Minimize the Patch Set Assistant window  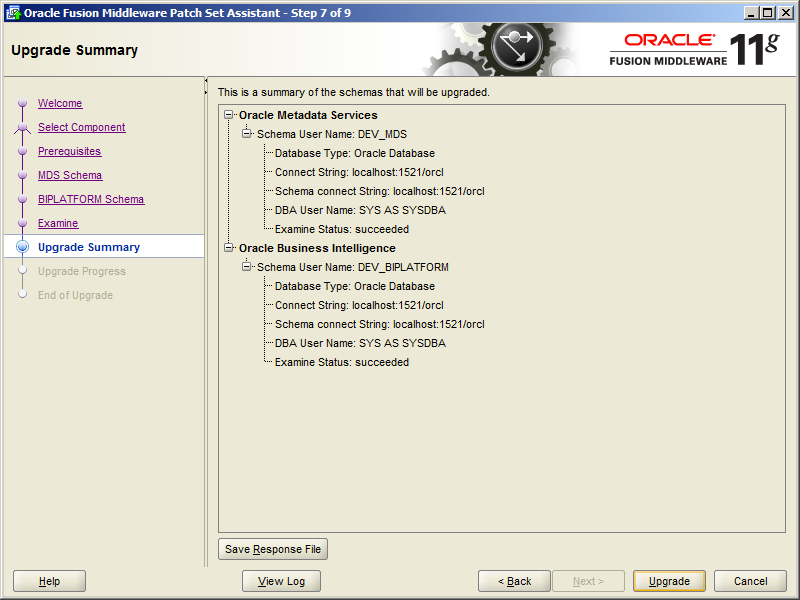tap(751, 13)
